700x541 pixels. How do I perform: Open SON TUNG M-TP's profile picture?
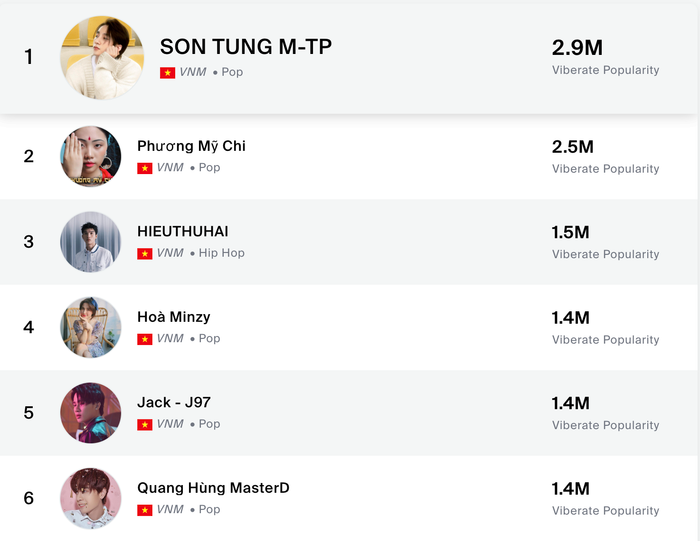click(x=102, y=57)
